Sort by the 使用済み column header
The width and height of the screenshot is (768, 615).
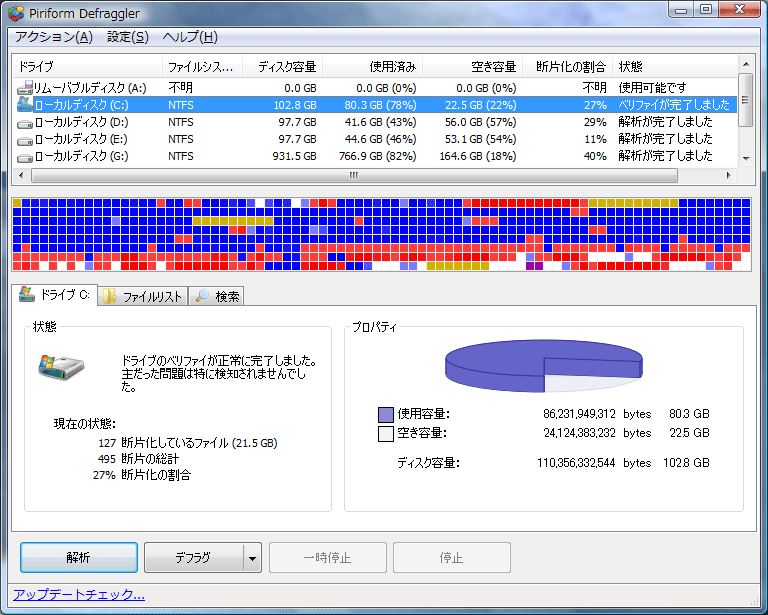(x=373, y=66)
